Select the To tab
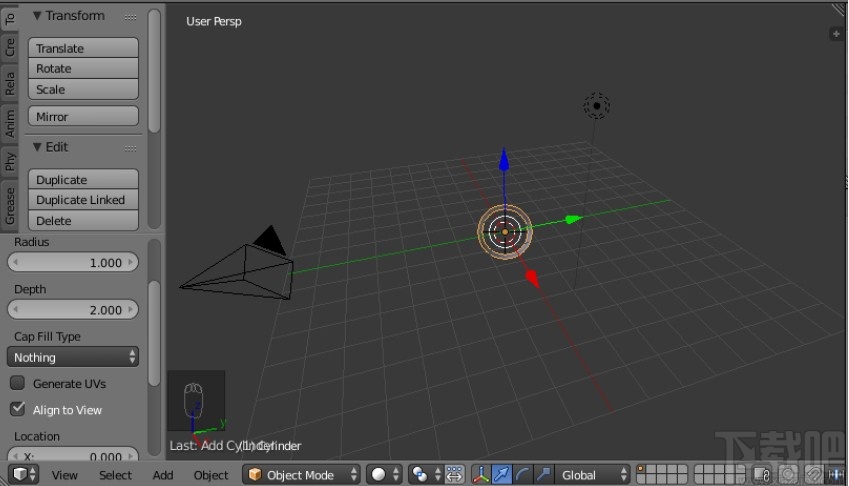849x486 pixels. click(9, 19)
